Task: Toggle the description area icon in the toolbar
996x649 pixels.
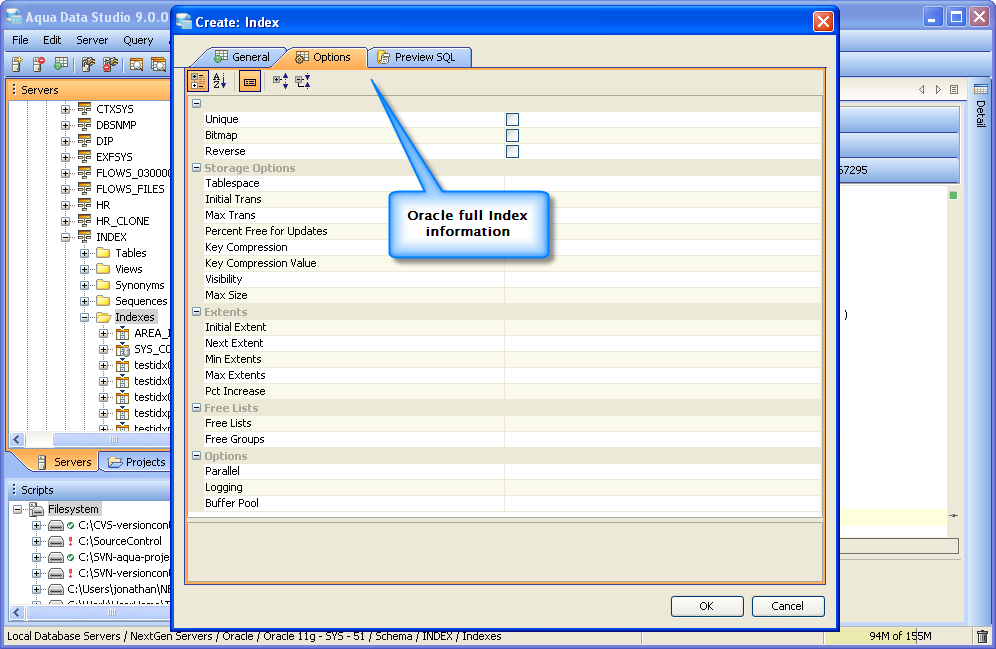Action: click(250, 81)
